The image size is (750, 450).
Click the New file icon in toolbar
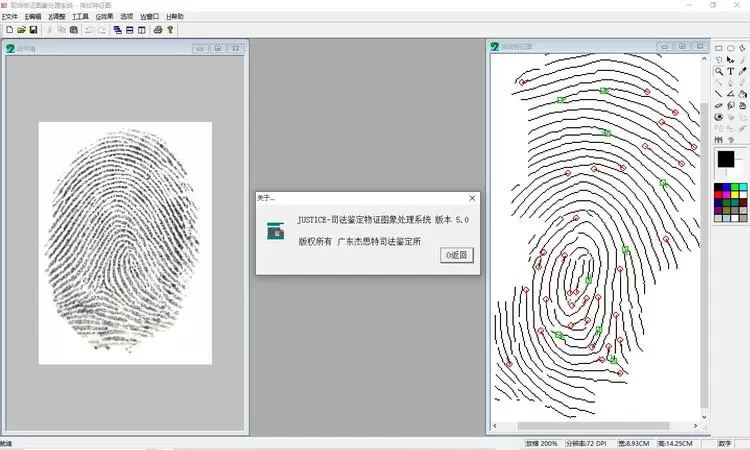click(x=9, y=30)
